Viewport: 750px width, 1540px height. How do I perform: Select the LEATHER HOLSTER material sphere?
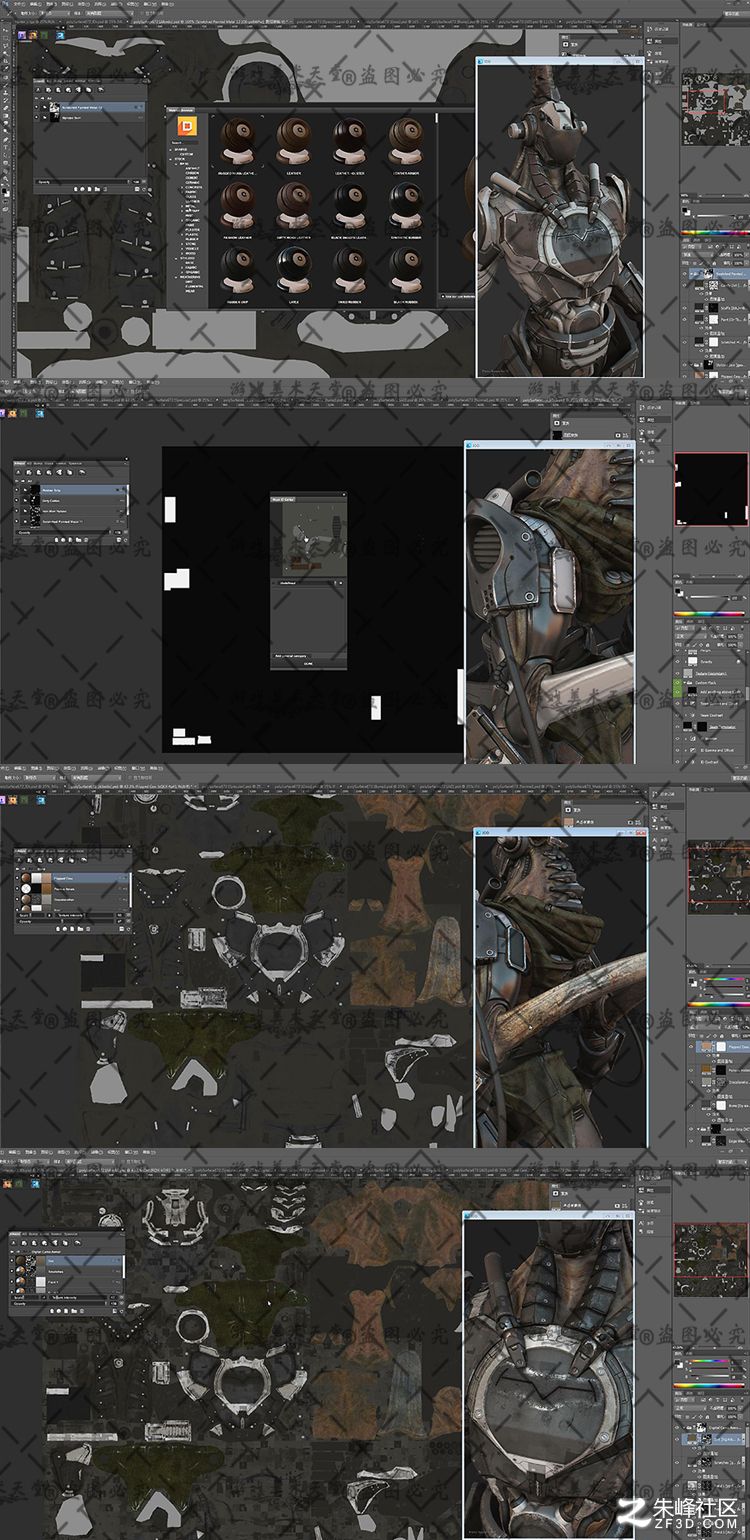(x=349, y=139)
